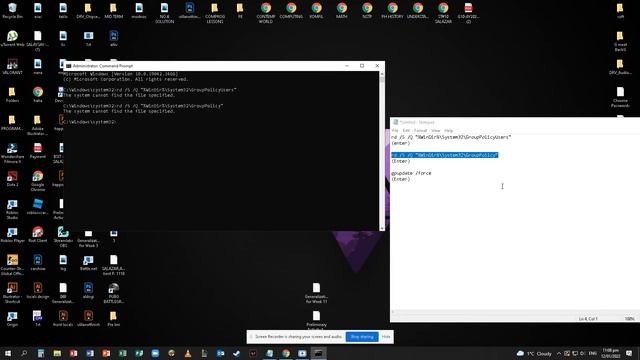Launch the PUBG BATTLEGROUNDS shortcut

[113, 293]
